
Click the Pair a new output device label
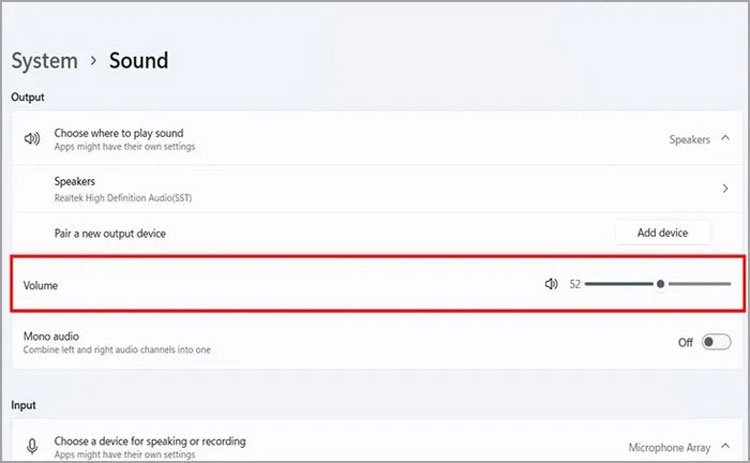point(110,233)
